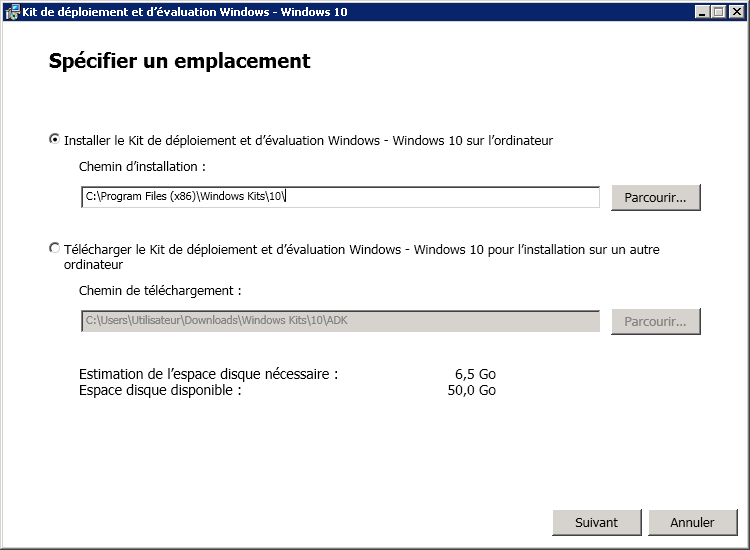Proceed with the Suivant button
Screen dimensions: 750x550
[x=596, y=522]
